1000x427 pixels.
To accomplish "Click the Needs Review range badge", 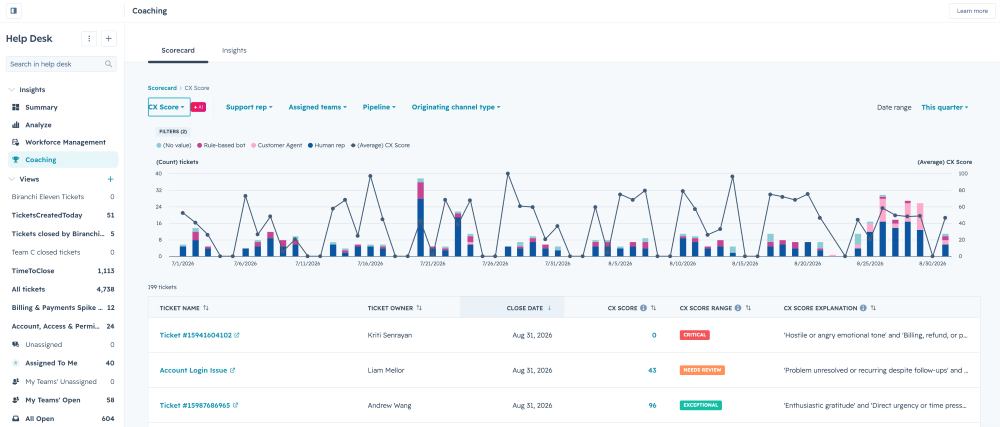I will pyautogui.click(x=702, y=370).
